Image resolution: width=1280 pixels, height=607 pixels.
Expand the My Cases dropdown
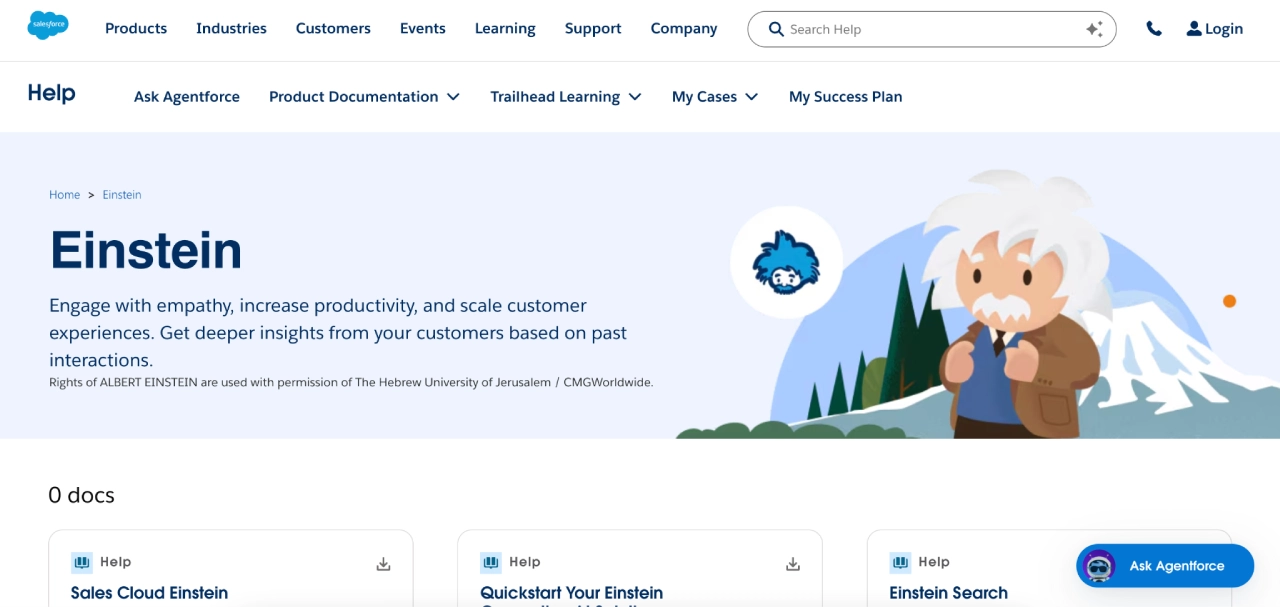tap(715, 96)
